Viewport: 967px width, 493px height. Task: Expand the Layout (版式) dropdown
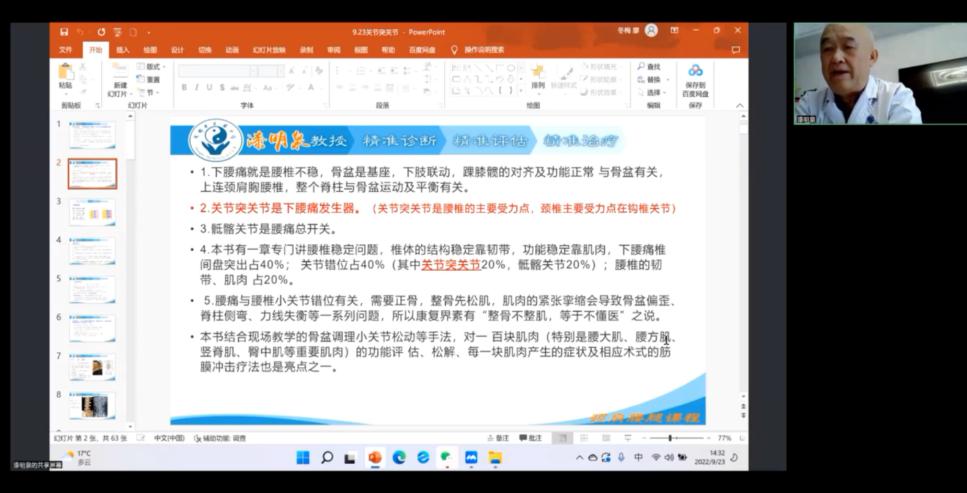point(150,66)
